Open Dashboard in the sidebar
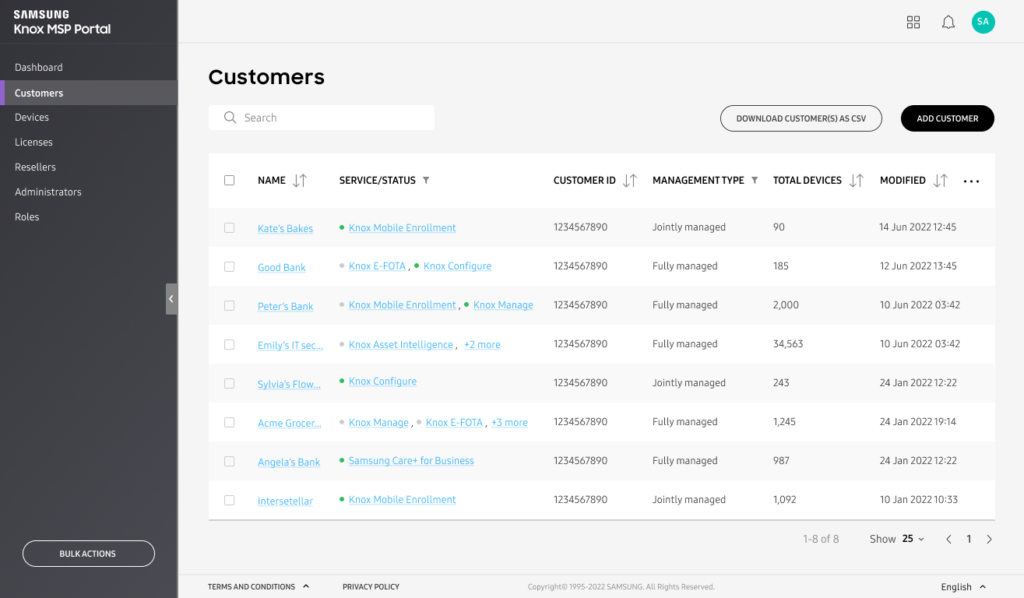Screen dimensions: 1024x598 click(x=39, y=67)
